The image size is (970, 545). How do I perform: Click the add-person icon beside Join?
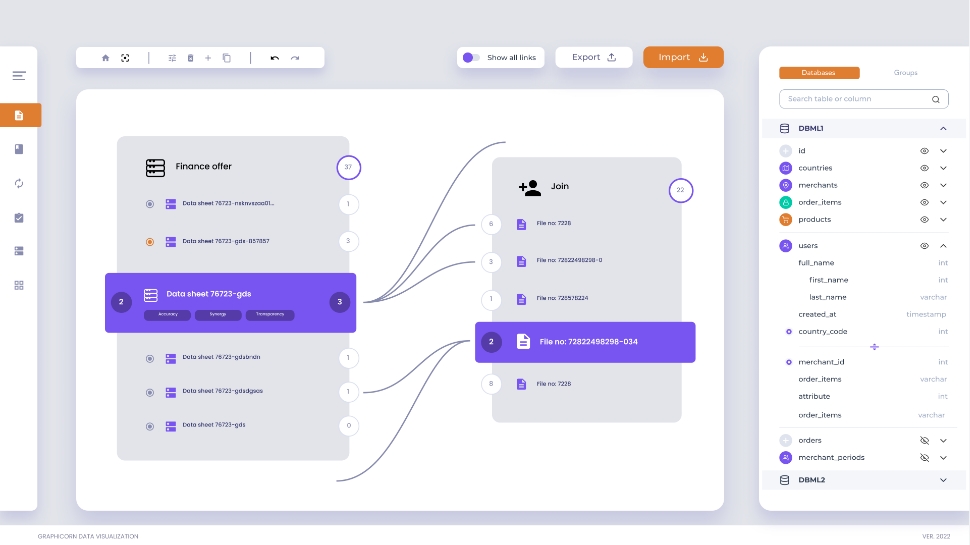[x=530, y=187]
